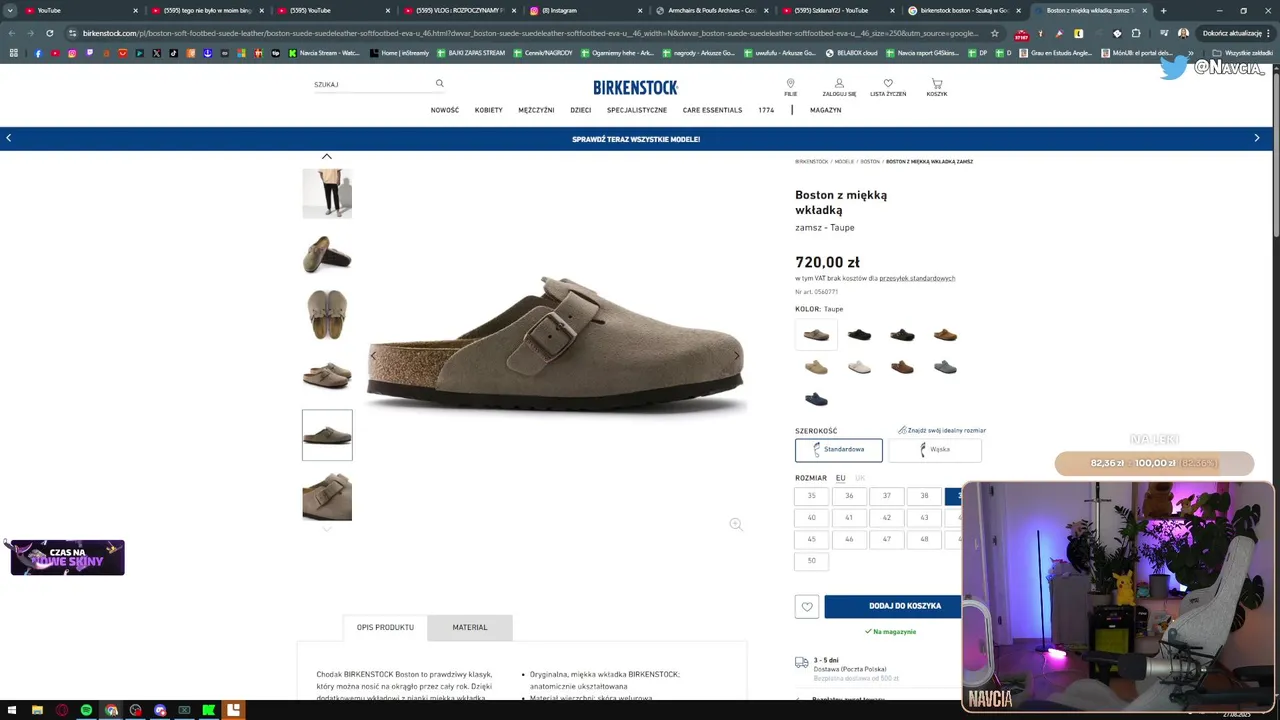Show the next product image with right arrow
The height and width of the screenshot is (720, 1280).
737,355
